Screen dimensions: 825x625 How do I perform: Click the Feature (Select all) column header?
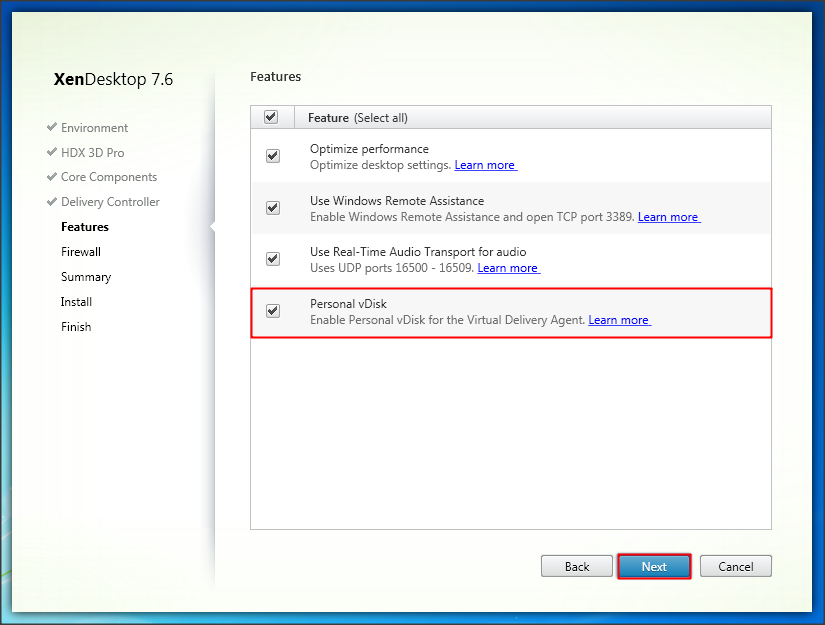(357, 118)
